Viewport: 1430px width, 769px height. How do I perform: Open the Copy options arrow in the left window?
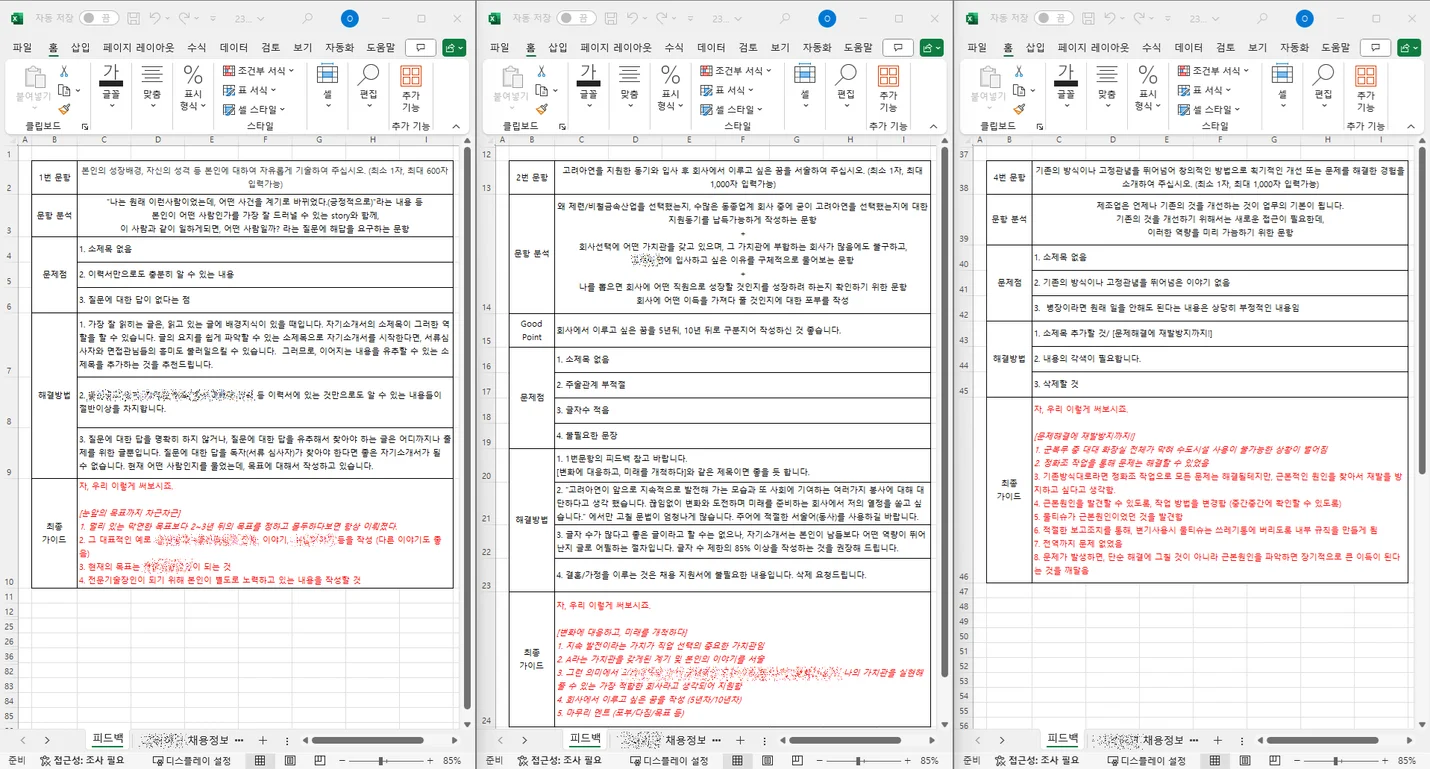77,91
